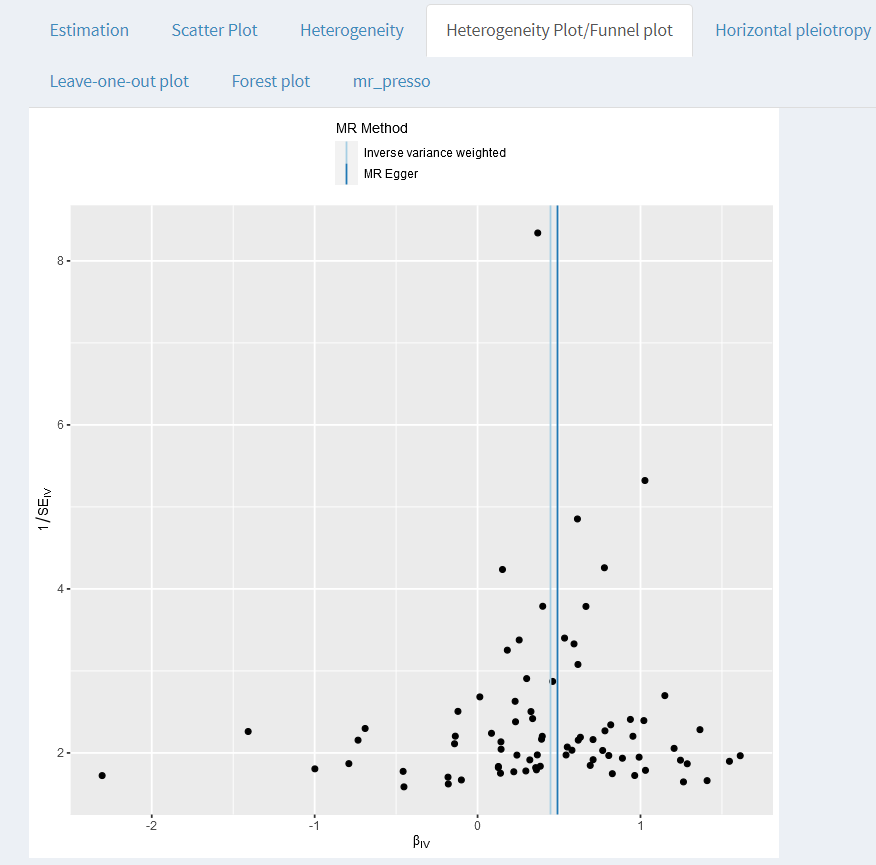This screenshot has height=865, width=876.
Task: Click the Heterogeneity Plot/Funnel plot tab
Action: coord(559,30)
